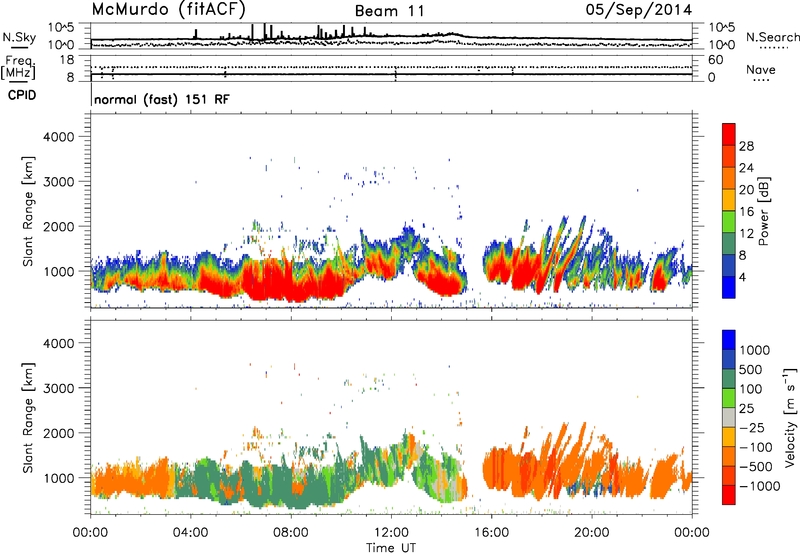Screen dimensions: 800x554
Task: Select the 2000 range tick in the velocity panel
Action: (x=58, y=433)
